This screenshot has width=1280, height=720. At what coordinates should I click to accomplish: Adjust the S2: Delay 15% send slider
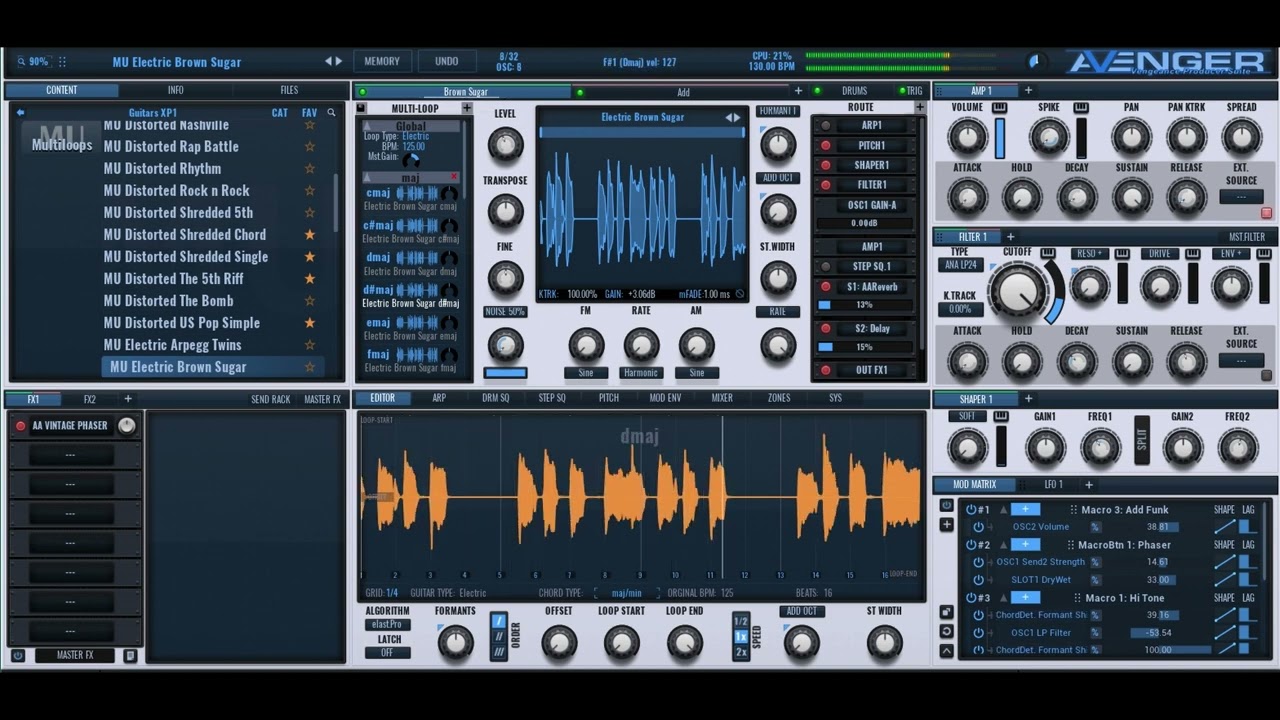[865, 347]
